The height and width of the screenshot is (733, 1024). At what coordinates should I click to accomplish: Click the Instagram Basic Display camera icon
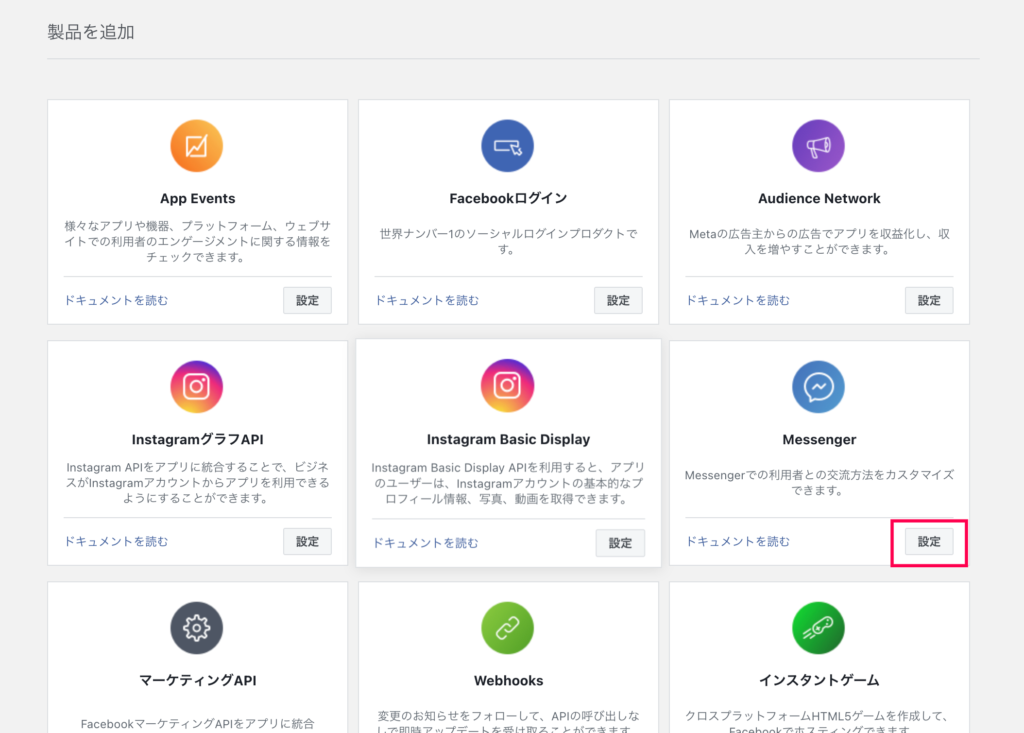pyautogui.click(x=507, y=385)
